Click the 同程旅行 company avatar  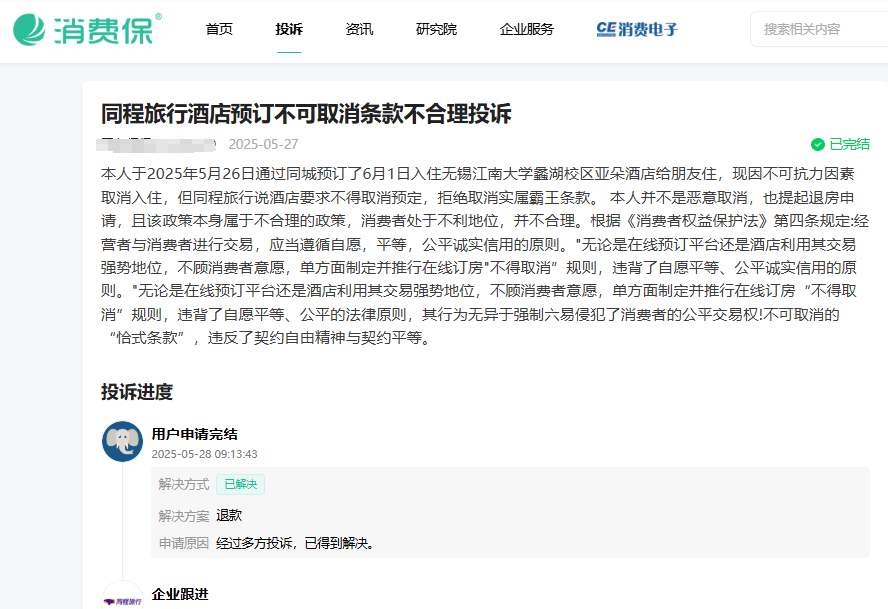122,597
